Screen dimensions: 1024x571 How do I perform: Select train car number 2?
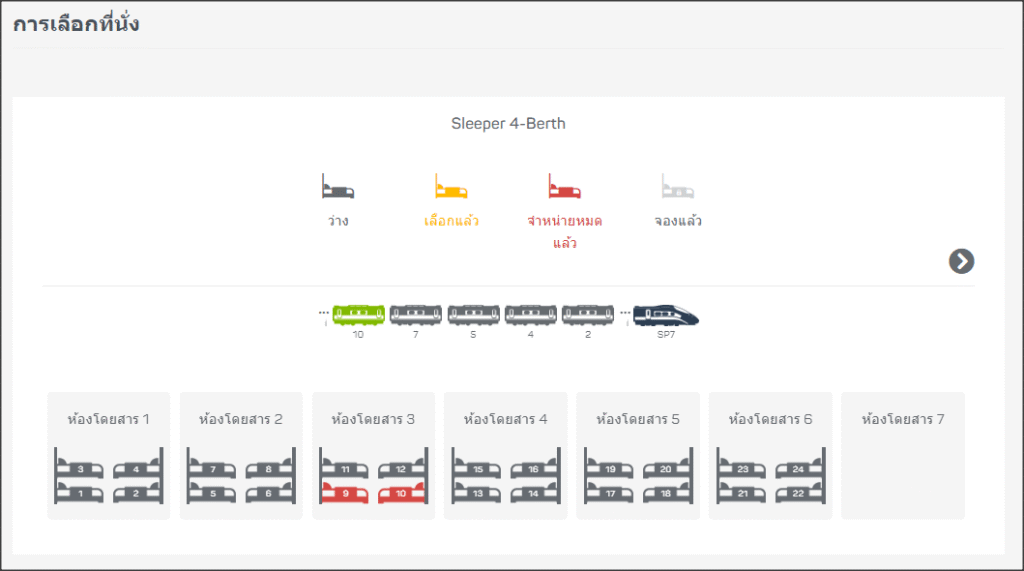click(587, 316)
